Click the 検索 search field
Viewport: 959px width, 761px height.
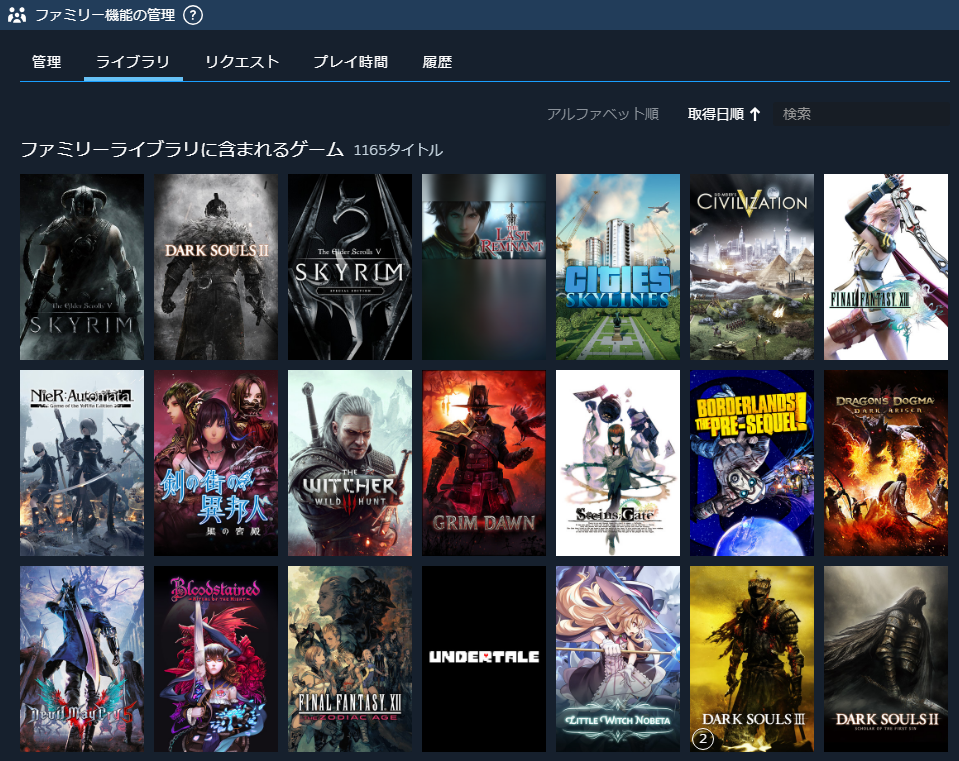[x=862, y=114]
